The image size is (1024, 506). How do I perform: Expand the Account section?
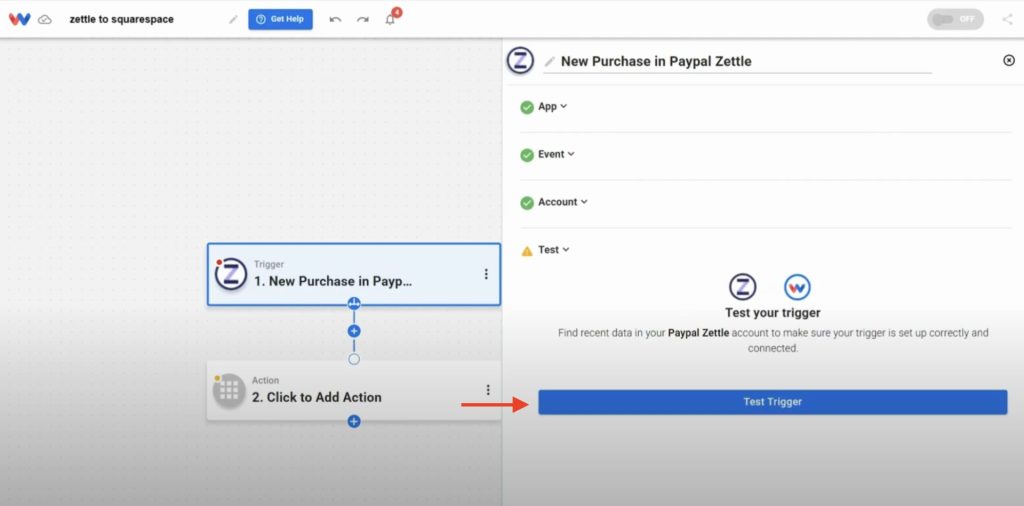click(x=562, y=202)
